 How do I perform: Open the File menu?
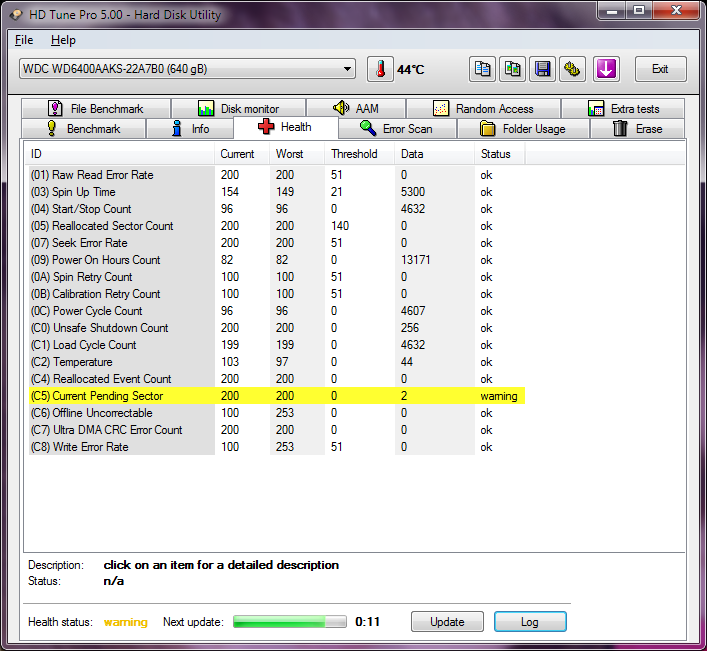coord(24,40)
